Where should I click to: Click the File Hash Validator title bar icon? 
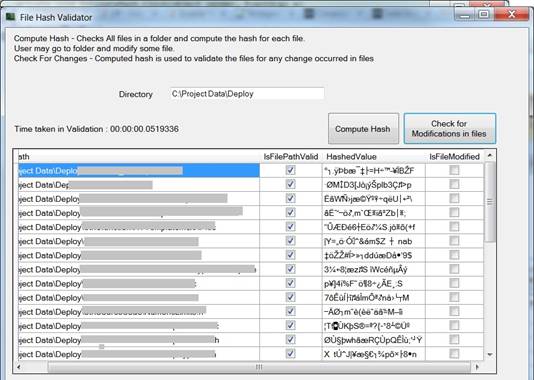pyautogui.click(x=11, y=17)
